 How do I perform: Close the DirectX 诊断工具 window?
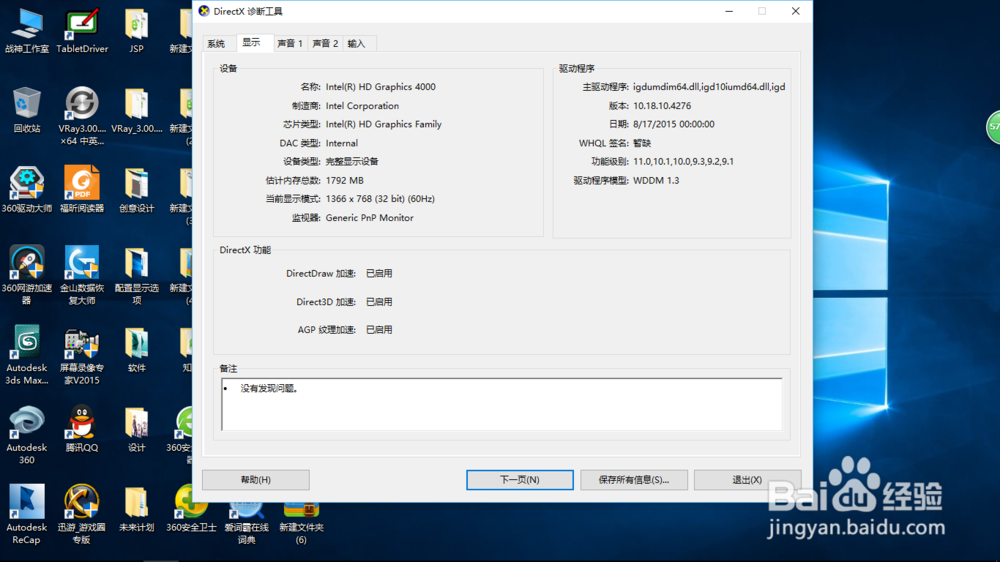(795, 11)
